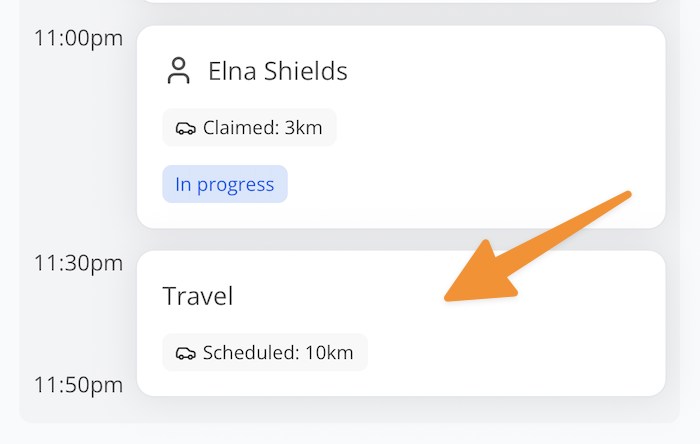Viewport: 700px width, 444px height.
Task: Open the Travel entry title
Action: tap(197, 296)
